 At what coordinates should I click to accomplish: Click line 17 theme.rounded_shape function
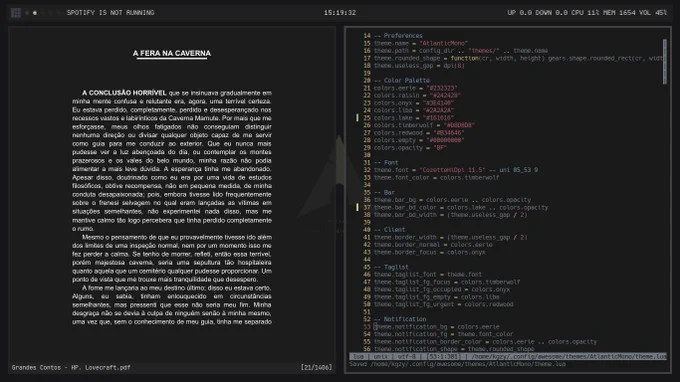point(518,58)
